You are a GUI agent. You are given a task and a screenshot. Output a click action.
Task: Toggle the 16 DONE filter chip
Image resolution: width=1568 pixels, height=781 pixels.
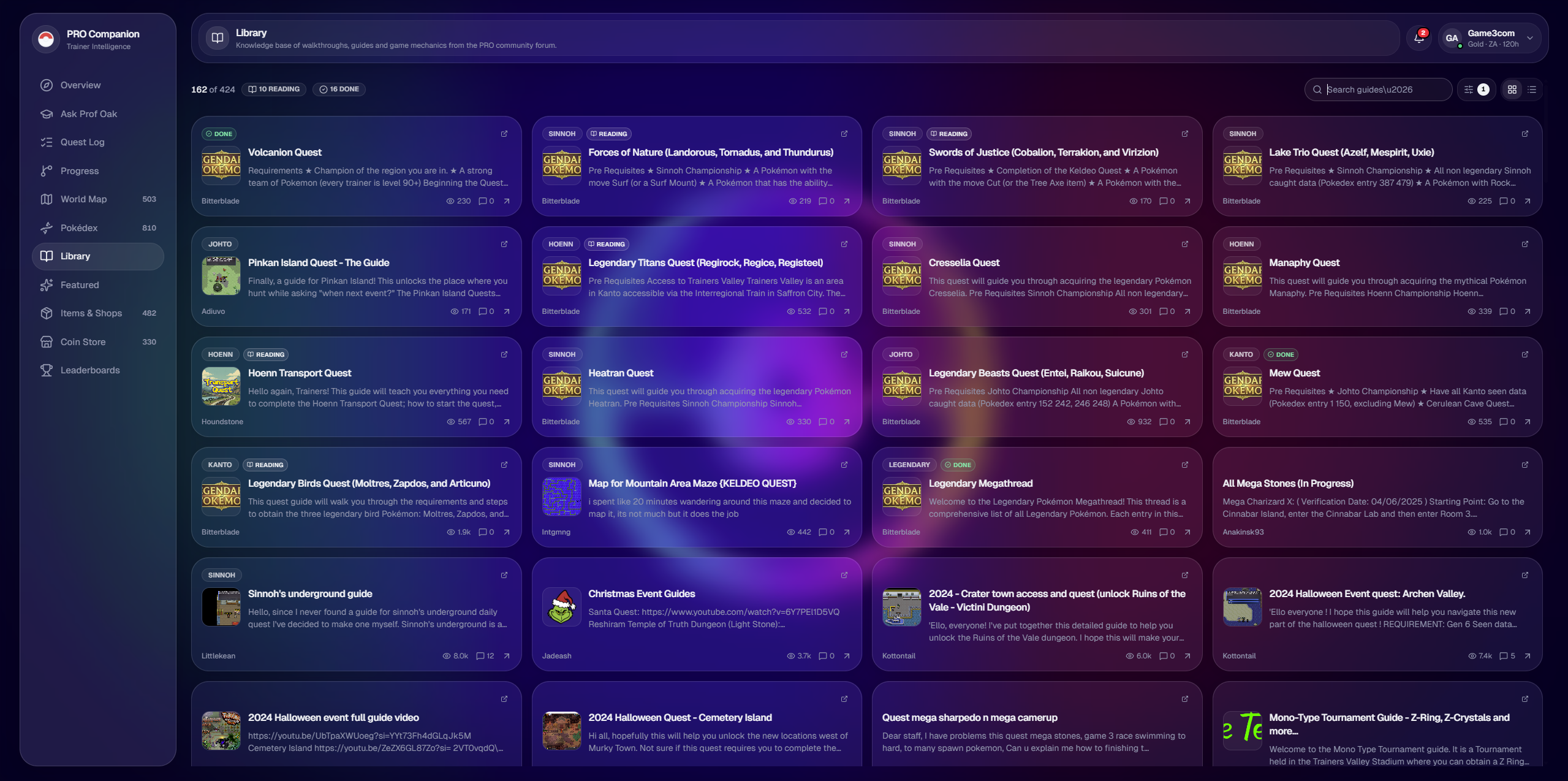point(339,90)
